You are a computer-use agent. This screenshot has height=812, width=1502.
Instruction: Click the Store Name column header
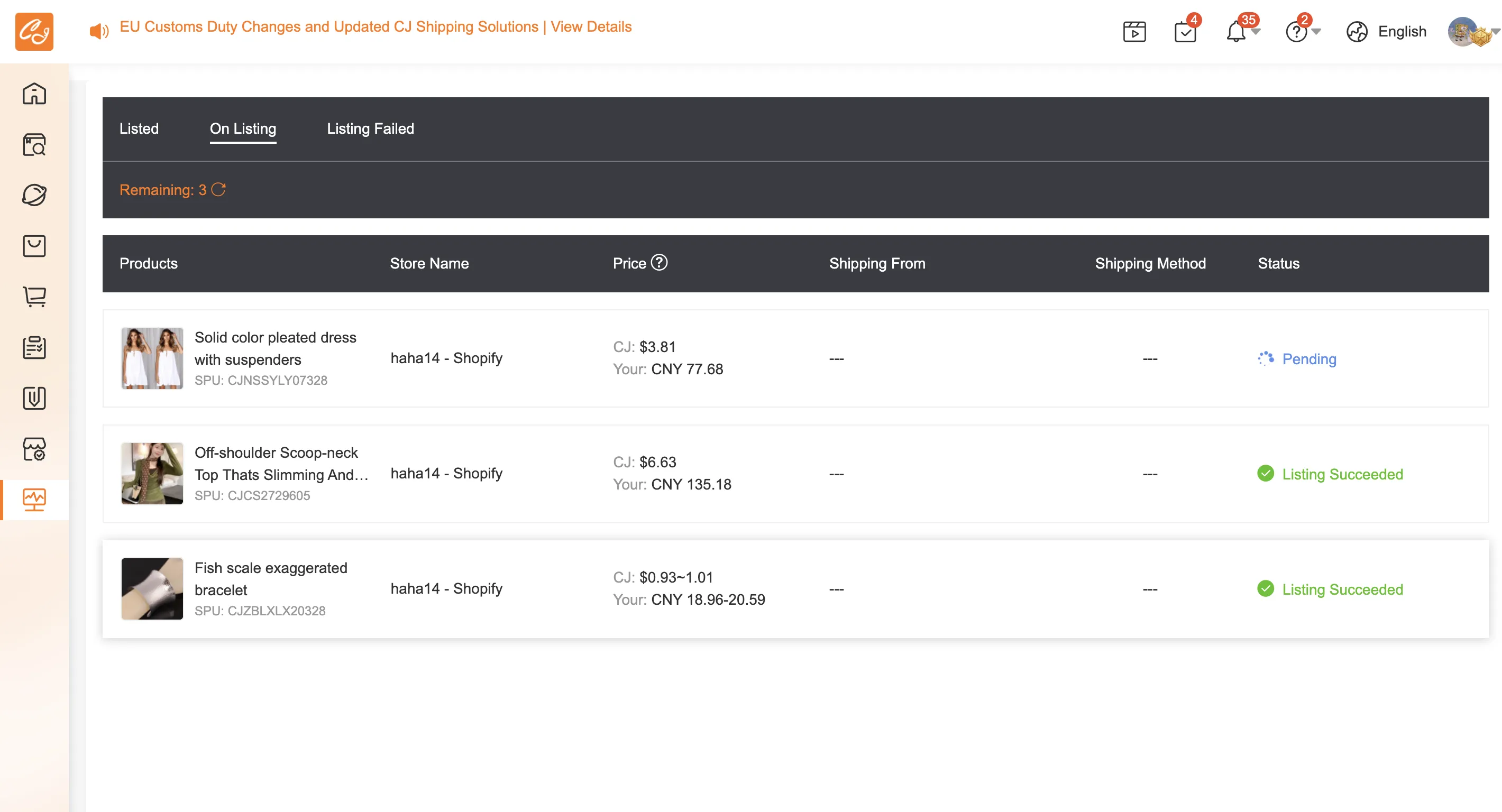(x=429, y=263)
